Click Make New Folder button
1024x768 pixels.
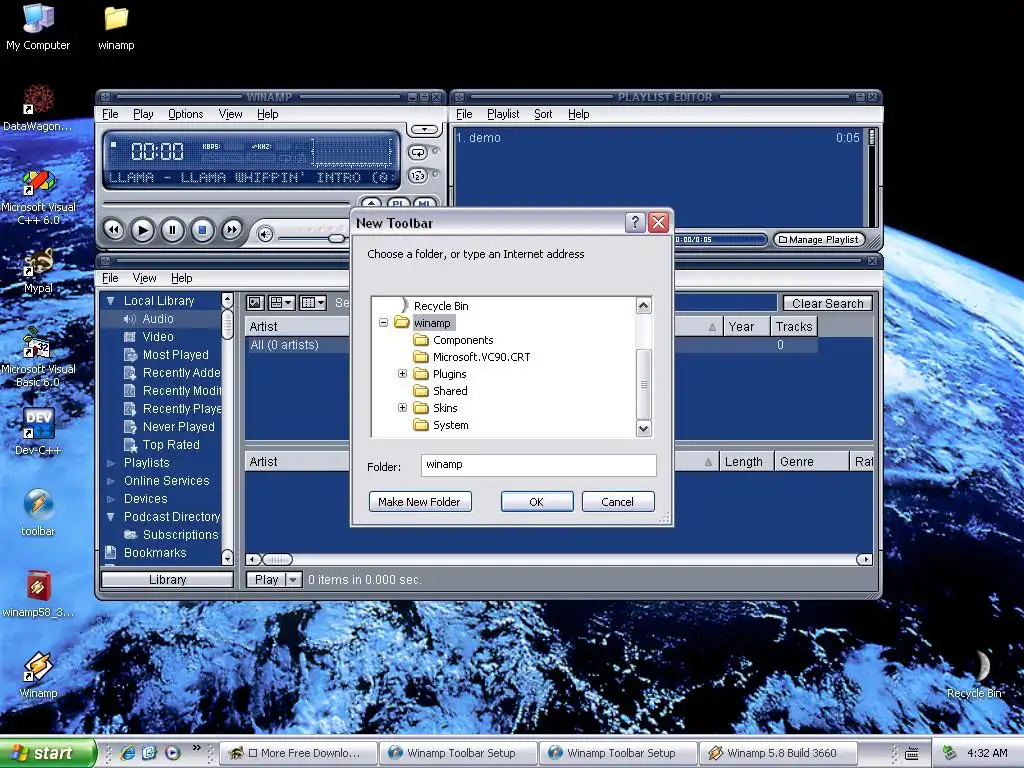[420, 502]
